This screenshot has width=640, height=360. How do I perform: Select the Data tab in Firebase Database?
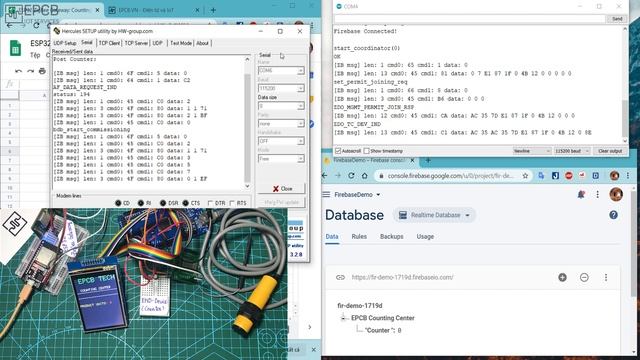[x=332, y=237]
